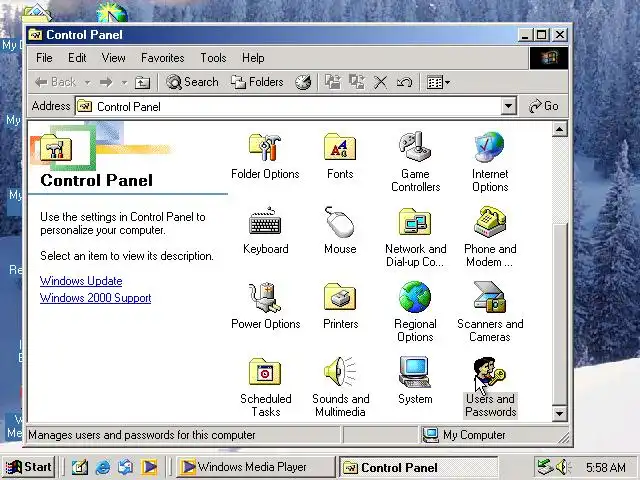Click the vertical scrollbar thumb

[x=559, y=314]
